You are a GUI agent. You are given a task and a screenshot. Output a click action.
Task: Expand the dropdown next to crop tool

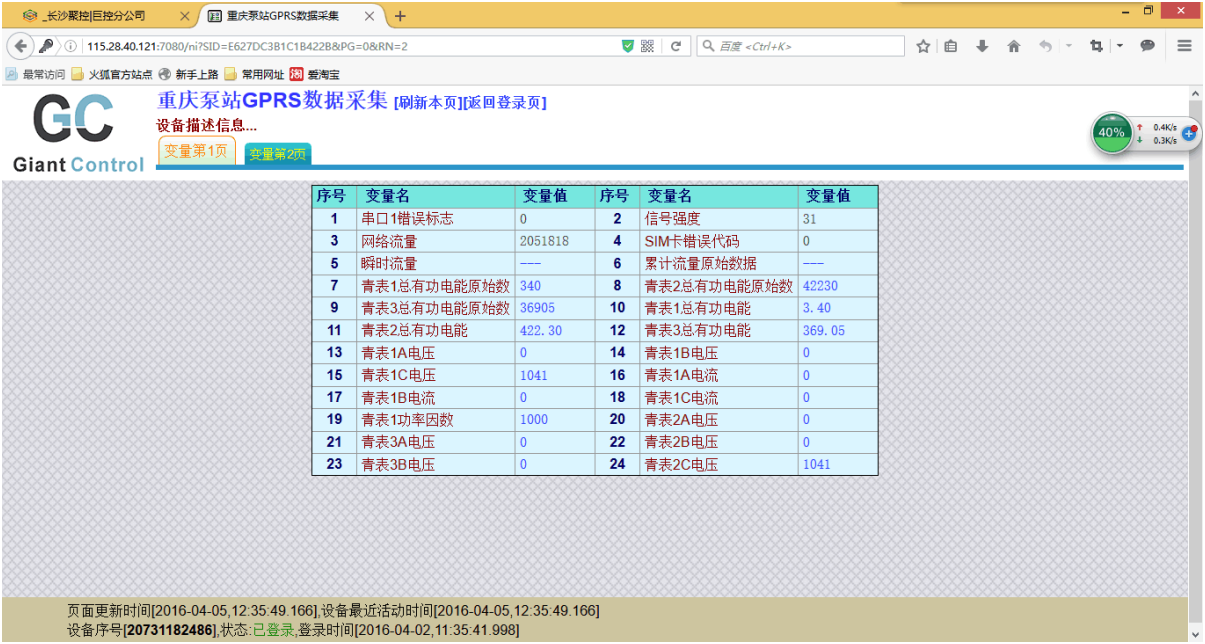point(1118,46)
